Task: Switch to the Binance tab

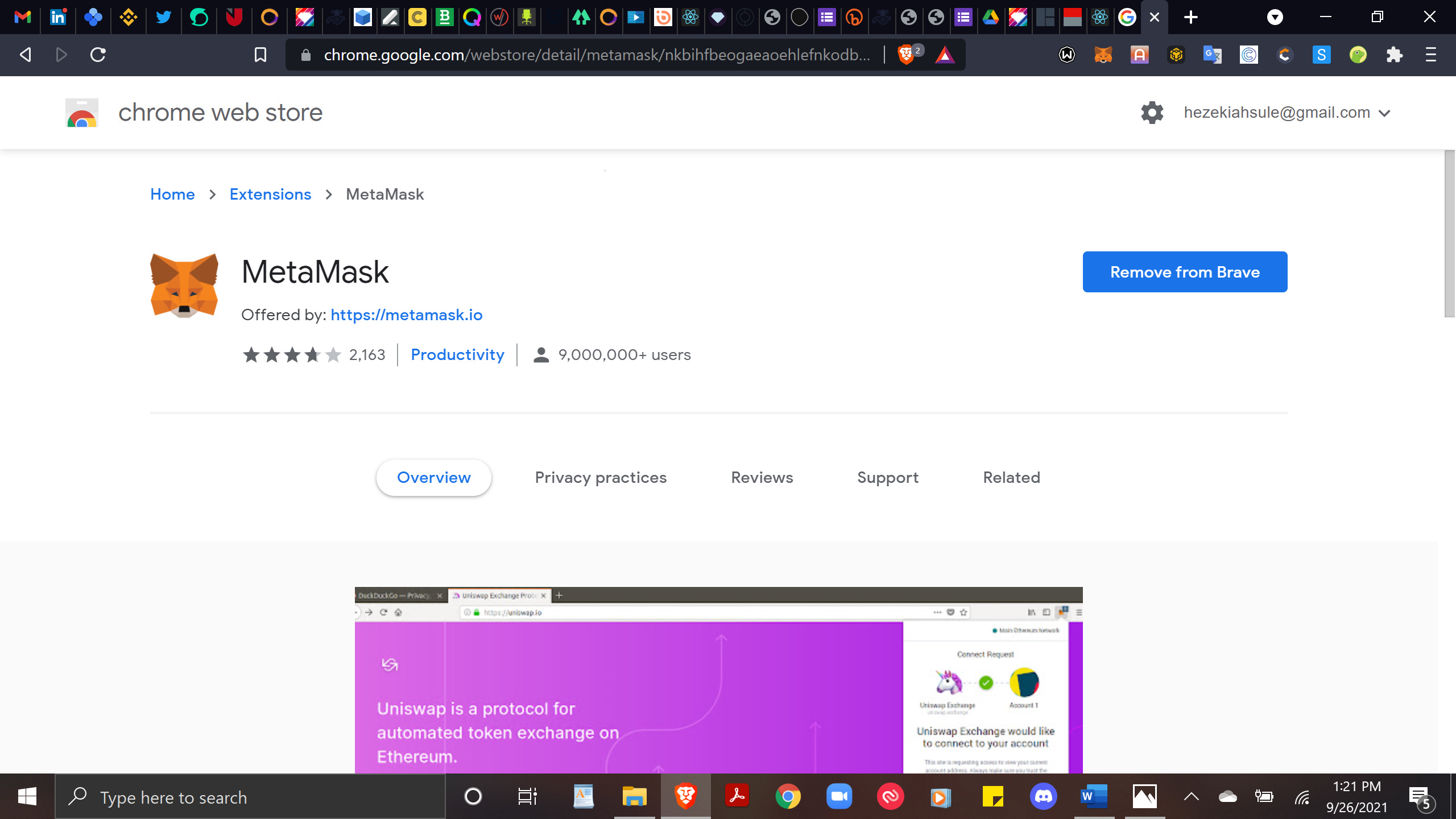Action: 129,18
